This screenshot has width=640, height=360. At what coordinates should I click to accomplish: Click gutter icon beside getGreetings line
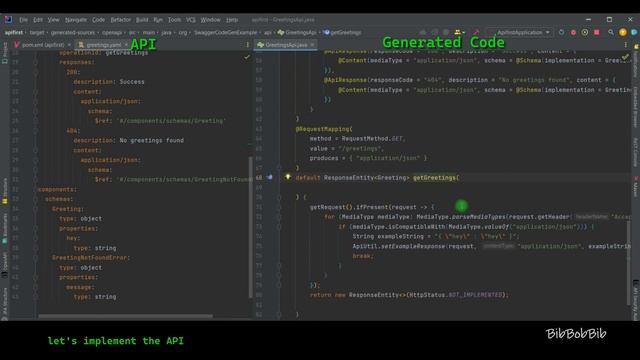point(270,177)
